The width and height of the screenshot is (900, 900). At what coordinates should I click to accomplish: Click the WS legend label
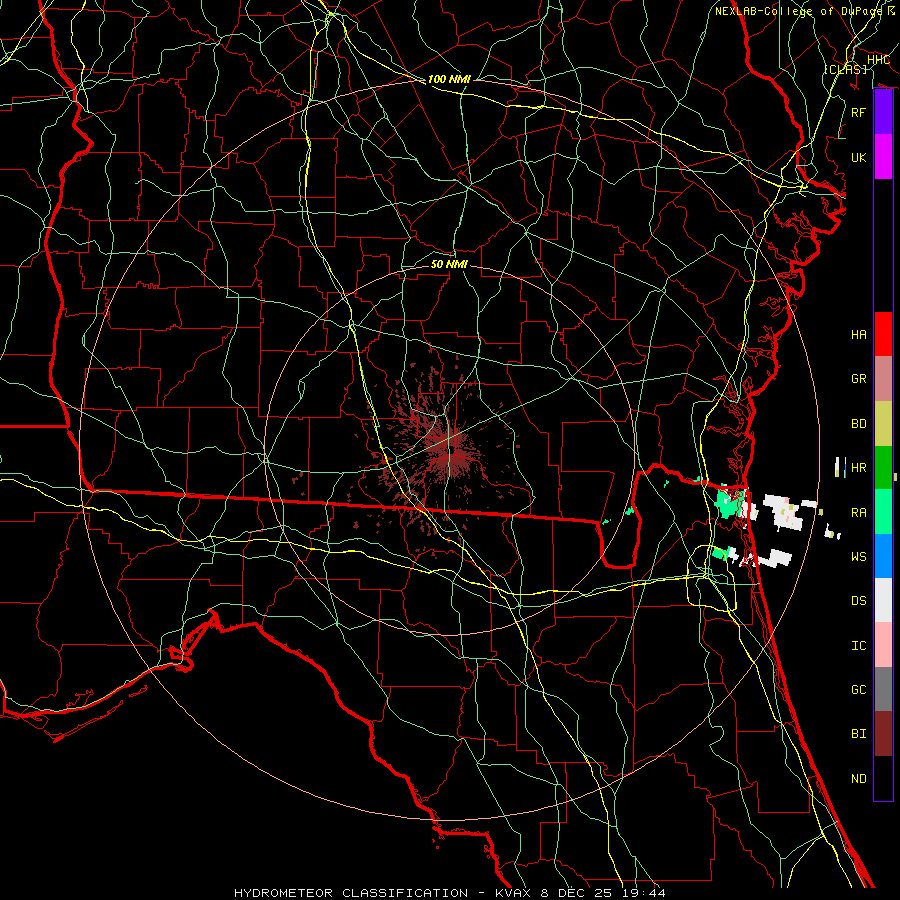[859, 556]
